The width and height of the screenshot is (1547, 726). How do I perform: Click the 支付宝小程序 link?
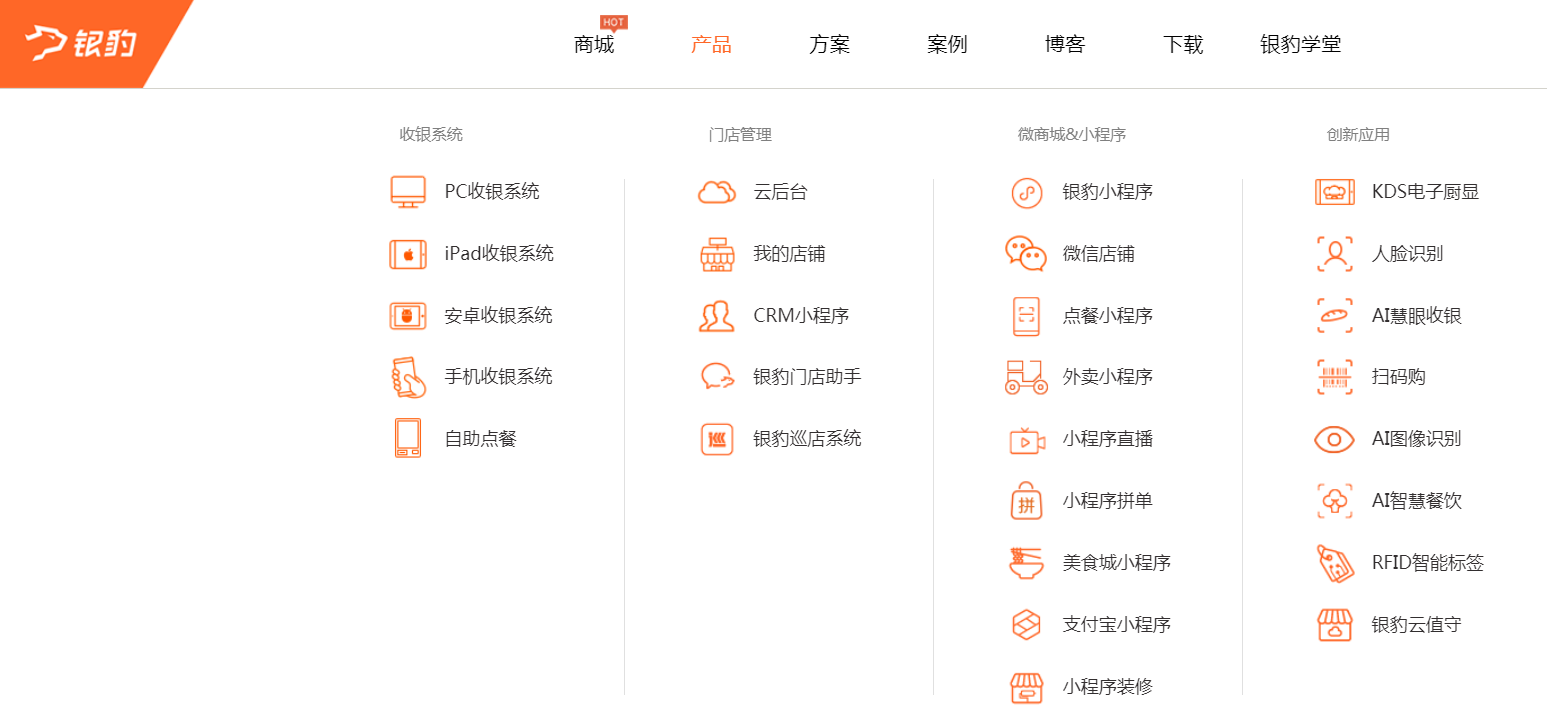(x=1116, y=625)
